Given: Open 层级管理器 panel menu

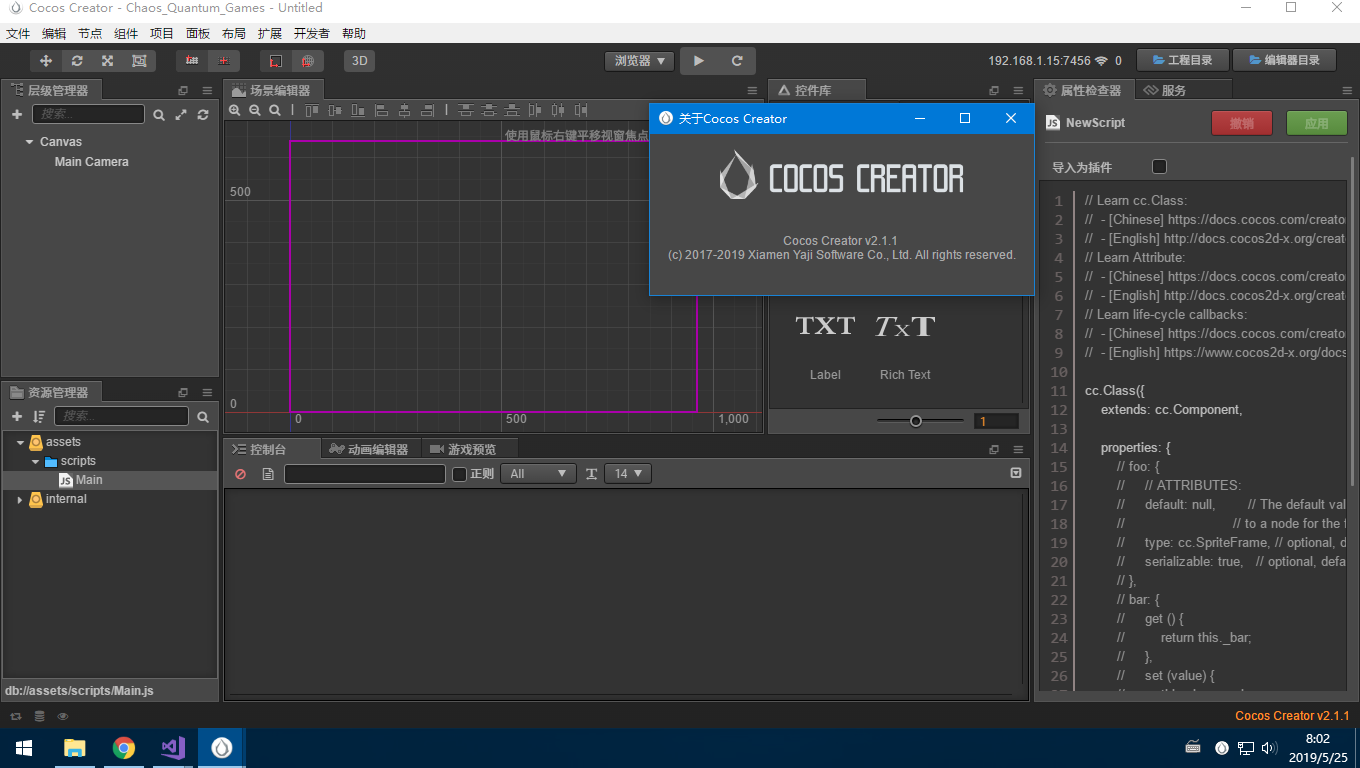Looking at the screenshot, I should 207,90.
